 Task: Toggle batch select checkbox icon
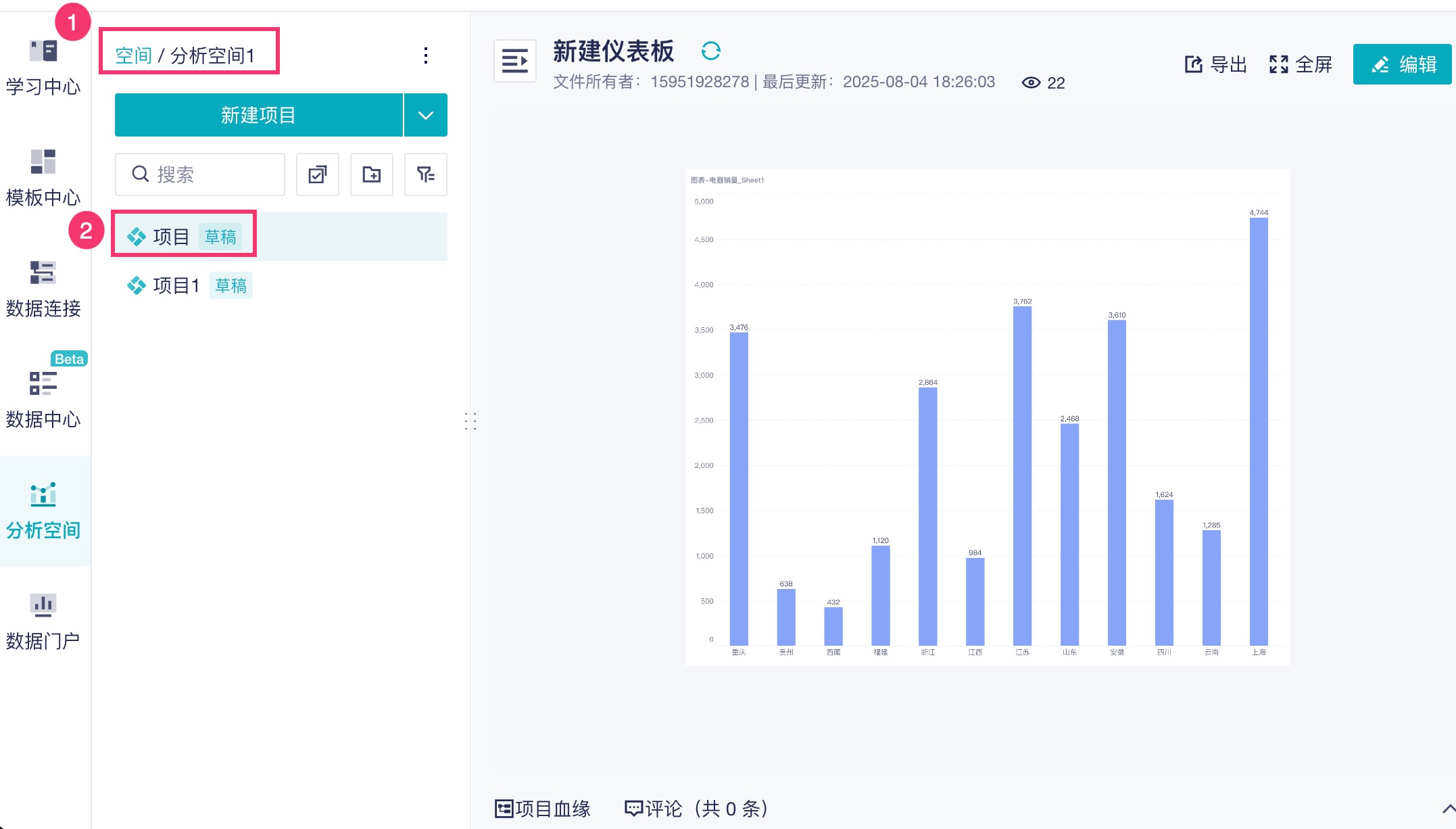coord(317,174)
